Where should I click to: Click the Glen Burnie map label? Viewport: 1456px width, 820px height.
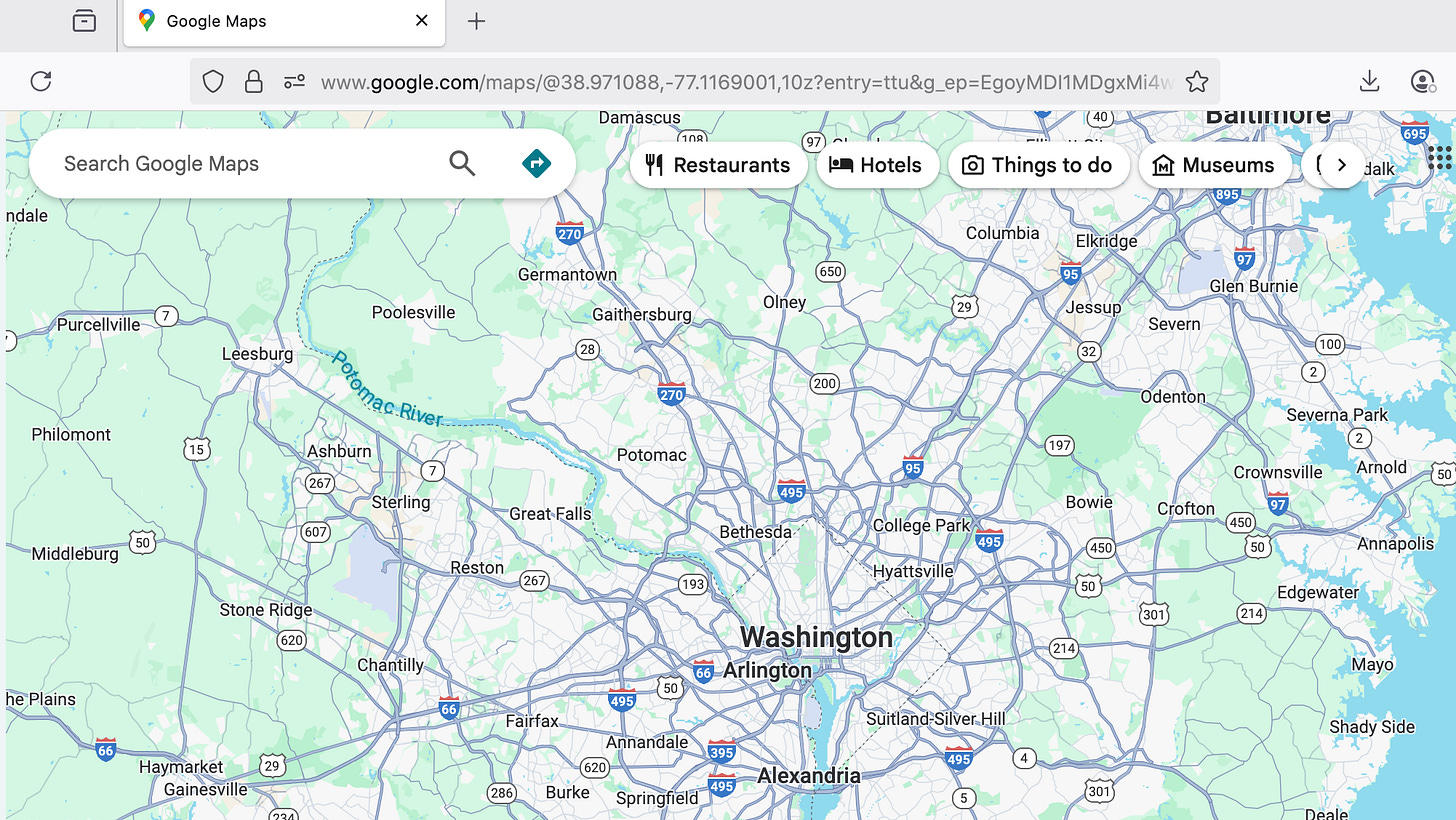pyautogui.click(x=1253, y=286)
